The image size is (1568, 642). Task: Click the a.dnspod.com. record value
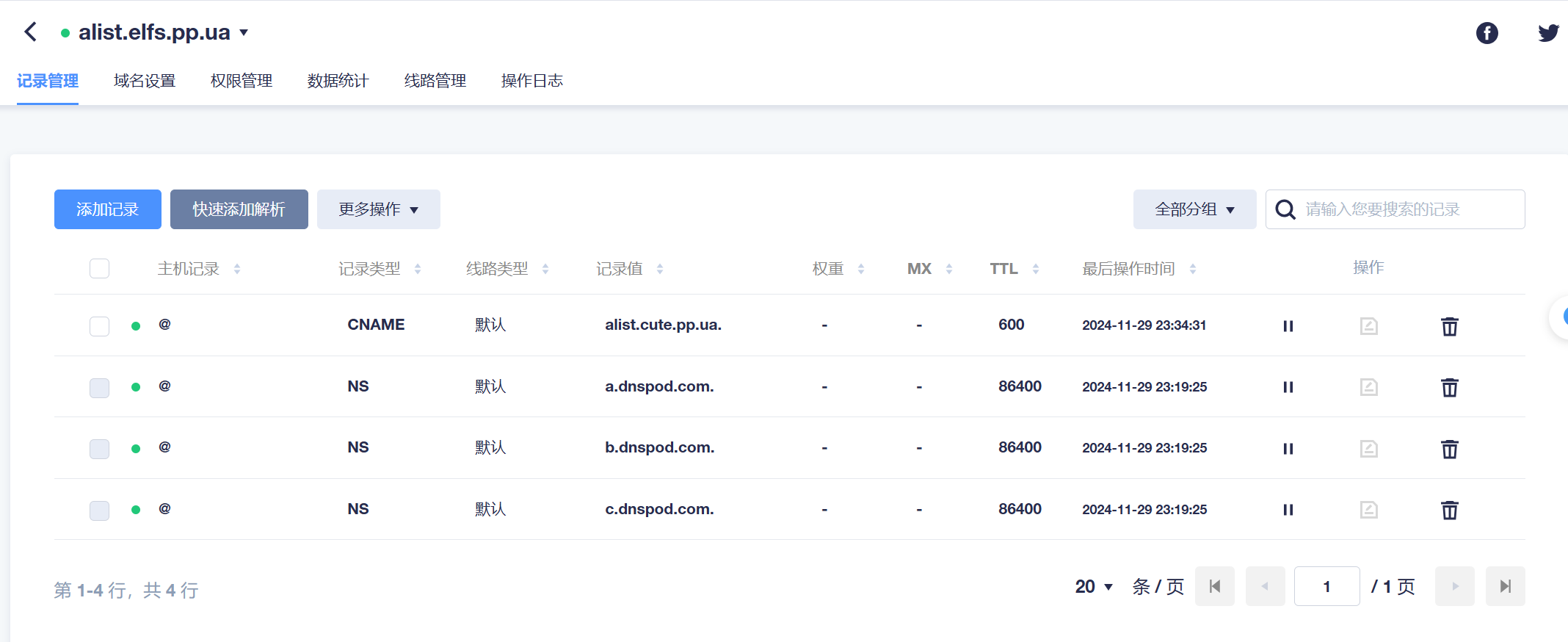point(659,386)
